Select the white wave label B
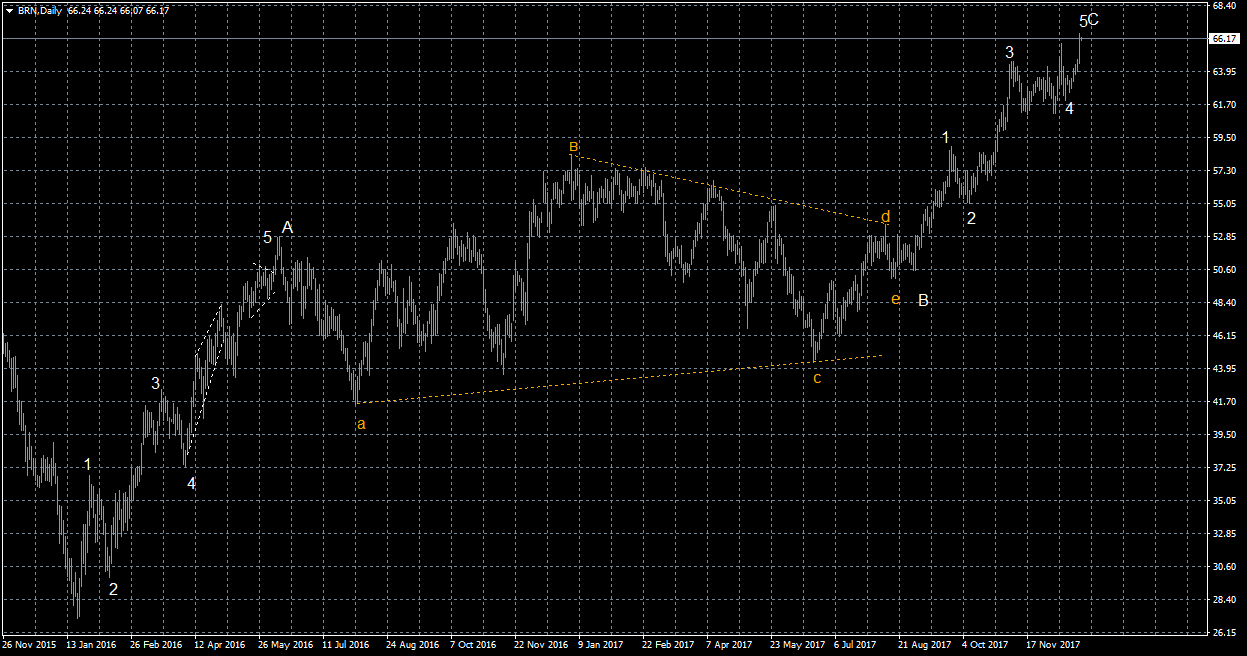The height and width of the screenshot is (656, 1247). pos(924,300)
